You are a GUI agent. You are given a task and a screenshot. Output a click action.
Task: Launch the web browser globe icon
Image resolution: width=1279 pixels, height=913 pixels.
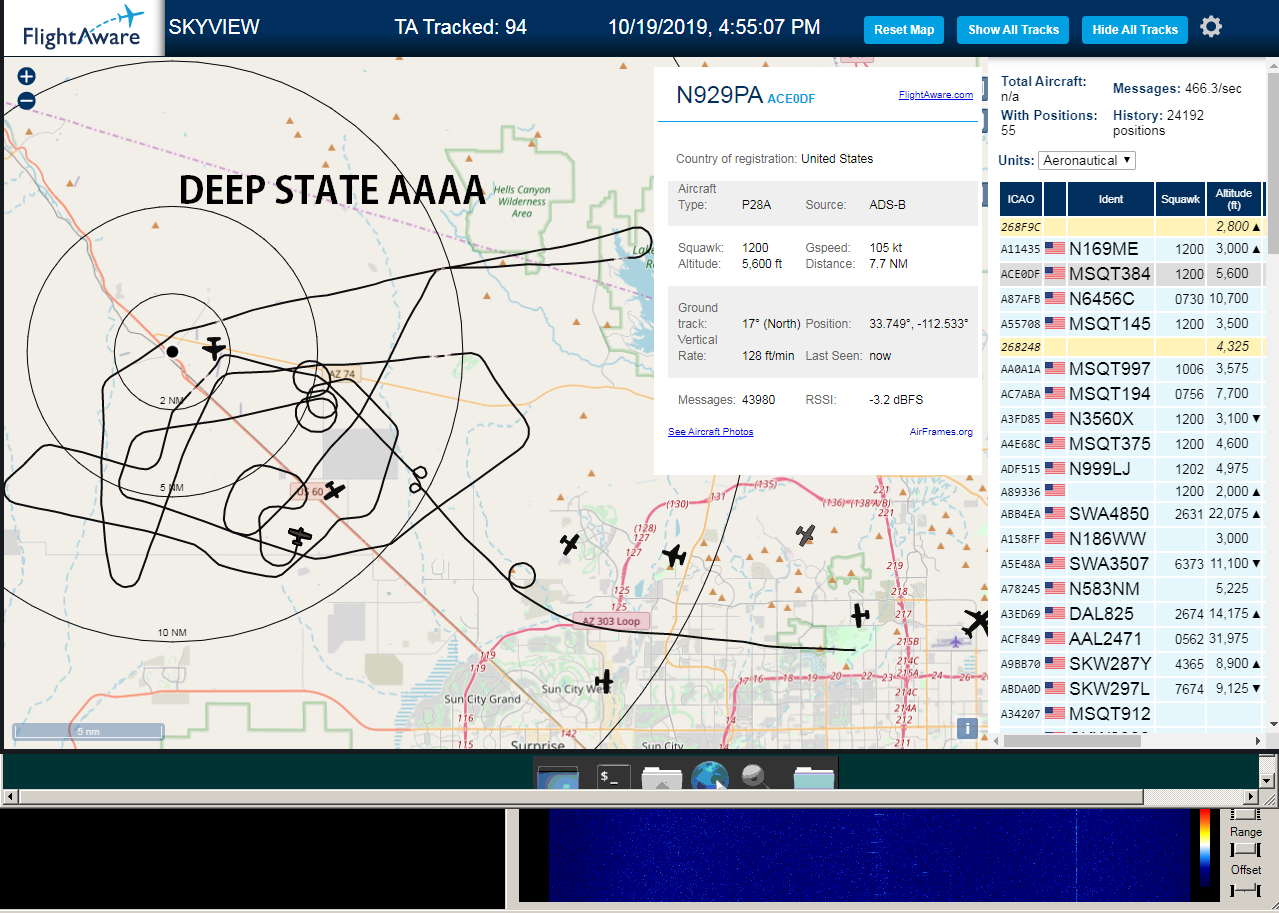pos(710,777)
